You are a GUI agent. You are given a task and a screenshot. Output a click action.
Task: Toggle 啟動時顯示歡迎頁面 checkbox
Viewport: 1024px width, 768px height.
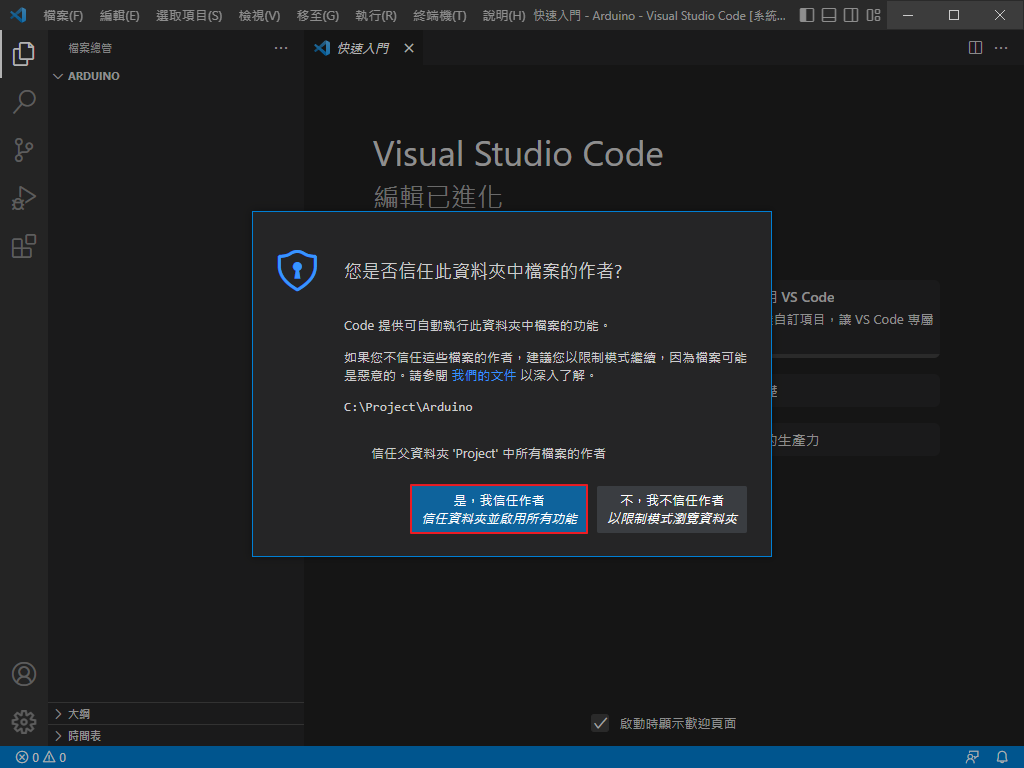[600, 723]
